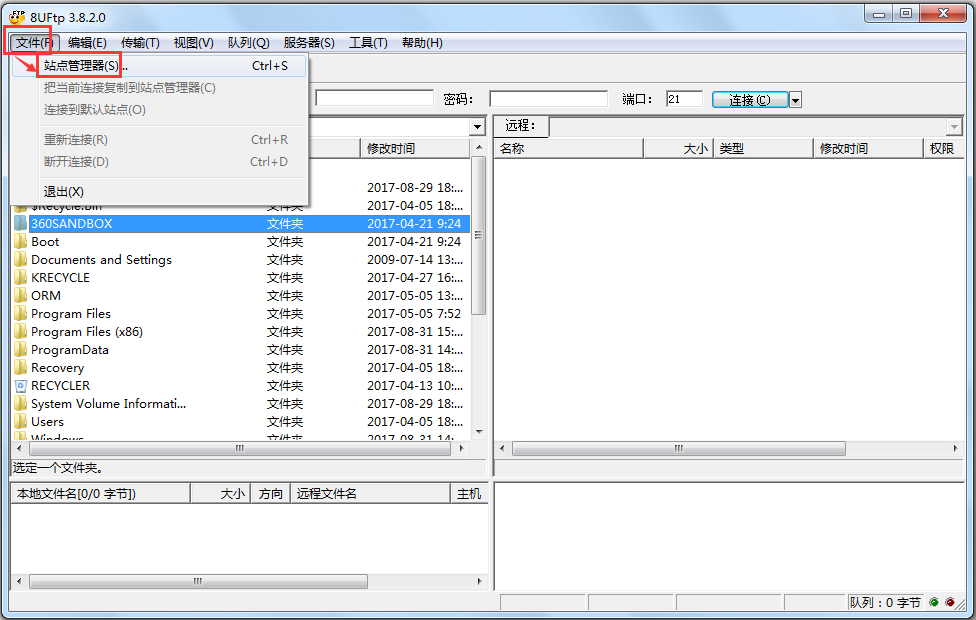Image resolution: width=976 pixels, height=620 pixels.
Task: Sort remote list by 修改时间 column
Action: [866, 149]
